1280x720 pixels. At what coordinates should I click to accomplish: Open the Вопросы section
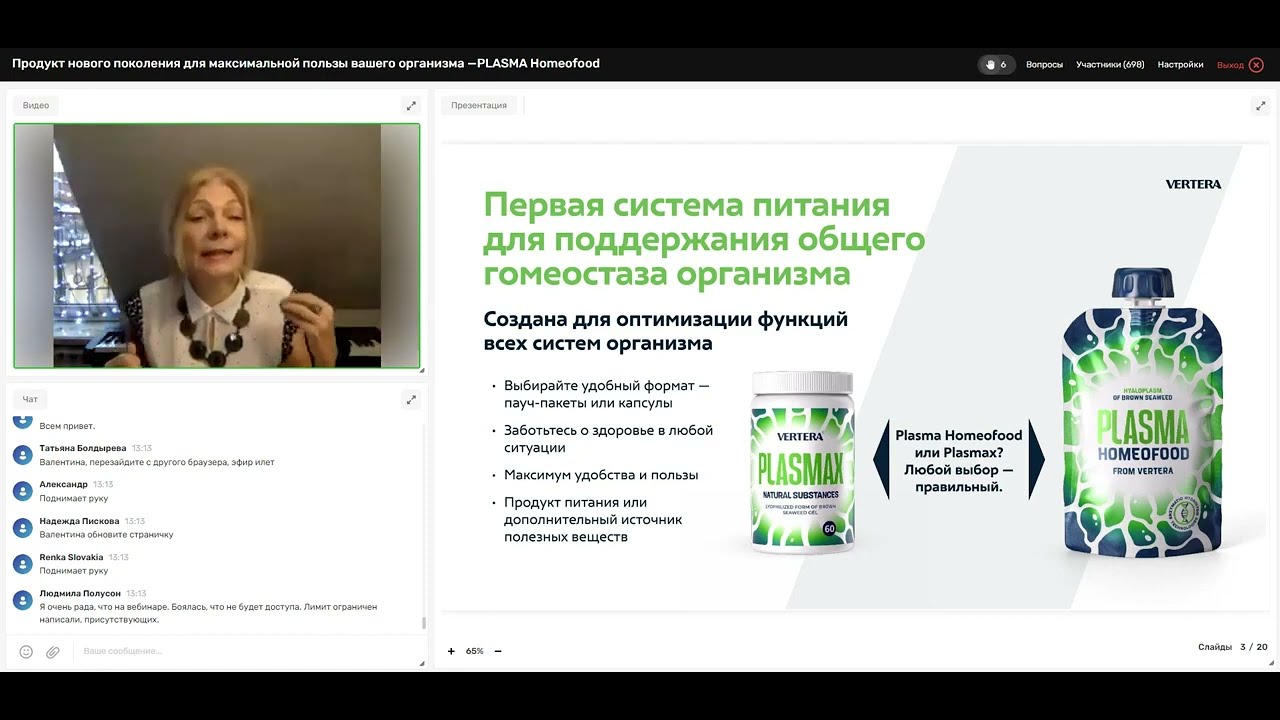click(x=1044, y=64)
